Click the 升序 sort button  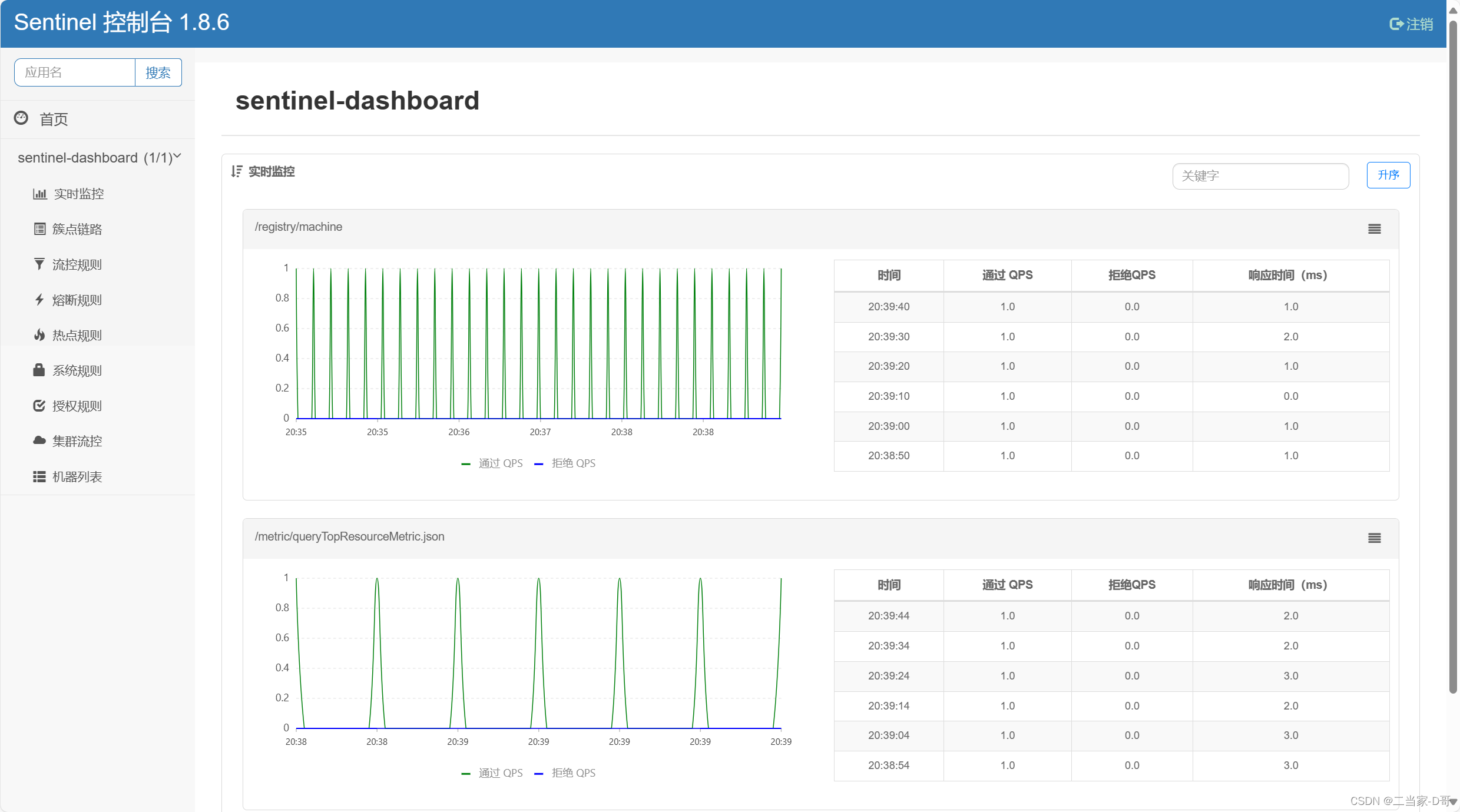[1388, 175]
